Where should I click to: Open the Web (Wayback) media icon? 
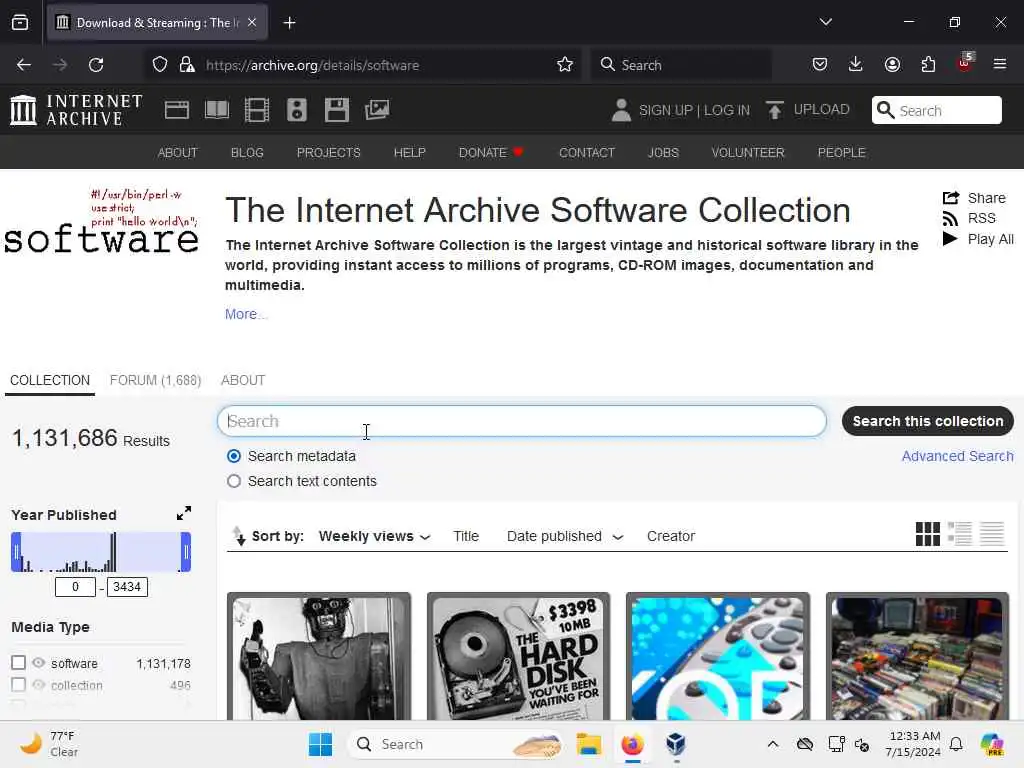point(176,110)
